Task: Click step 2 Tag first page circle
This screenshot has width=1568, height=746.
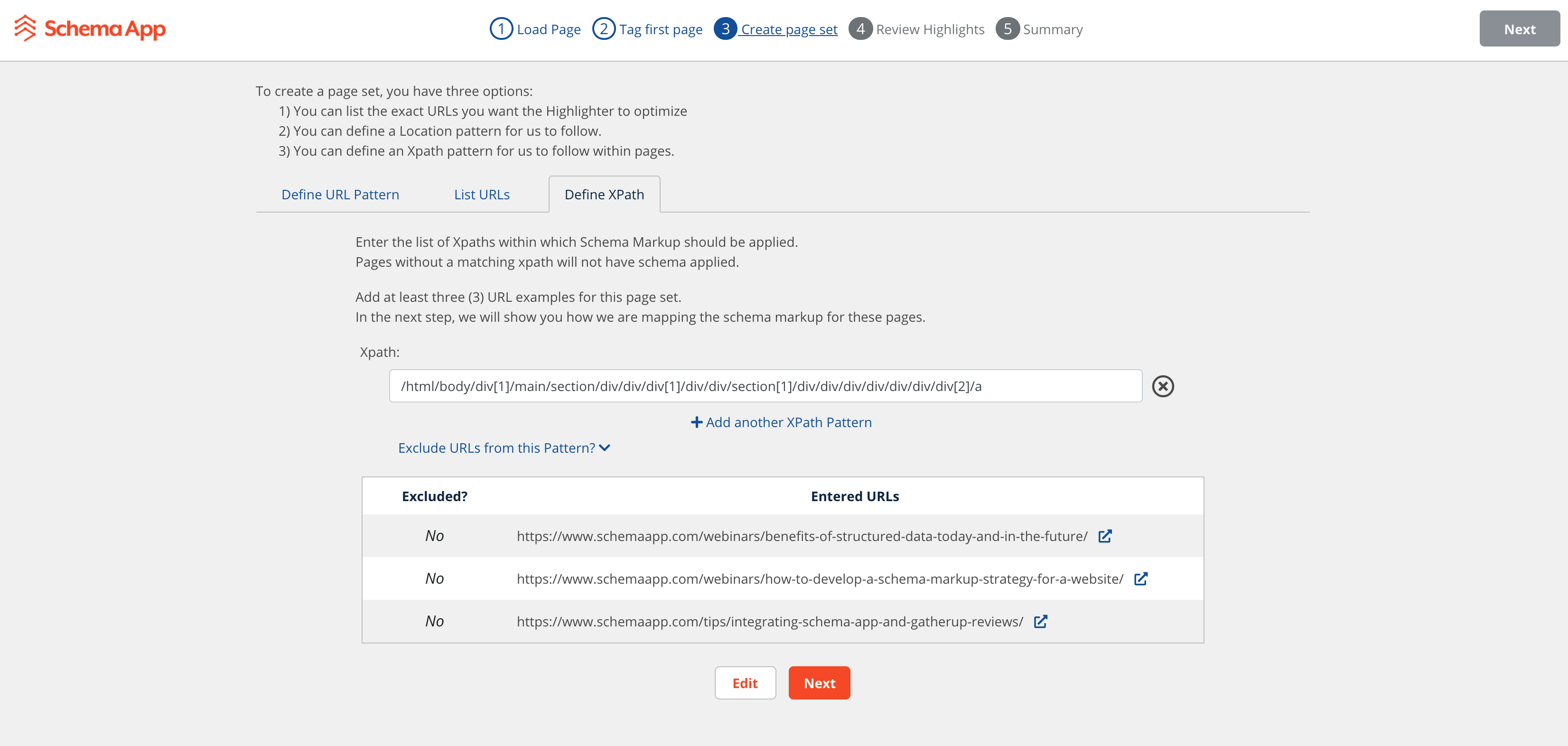Action: coord(603,28)
